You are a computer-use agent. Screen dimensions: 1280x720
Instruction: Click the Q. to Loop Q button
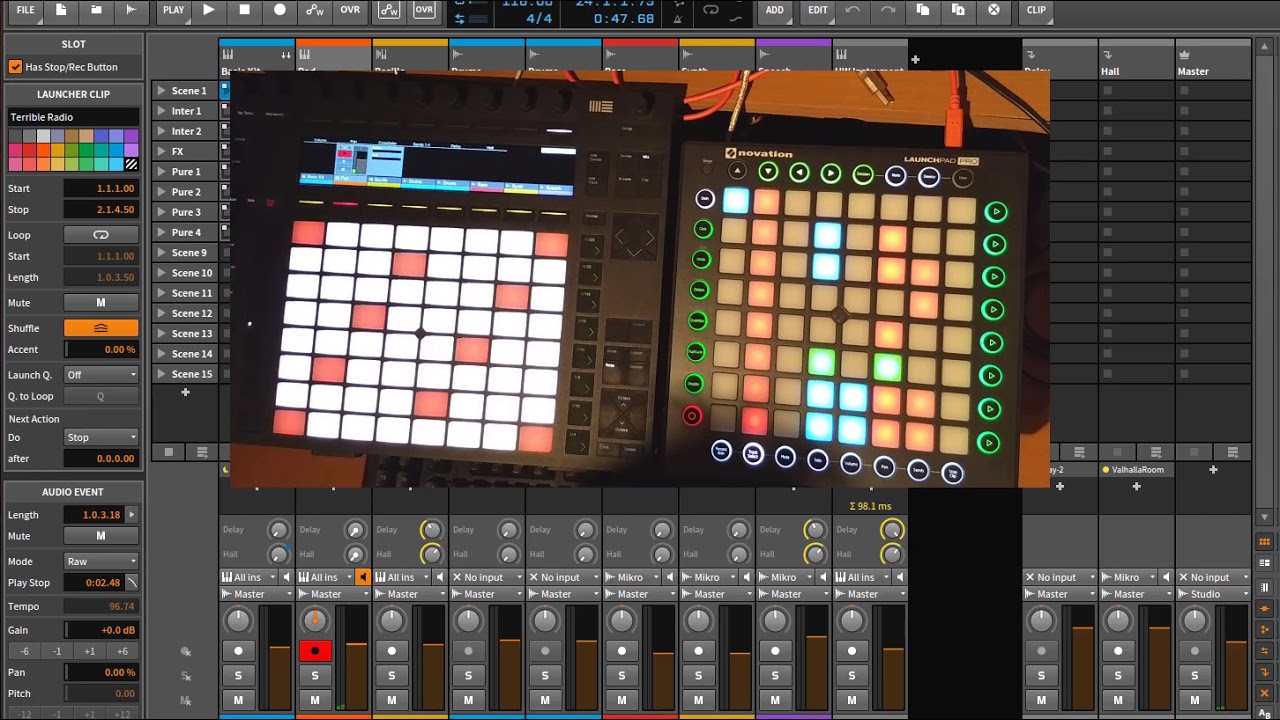(x=101, y=396)
